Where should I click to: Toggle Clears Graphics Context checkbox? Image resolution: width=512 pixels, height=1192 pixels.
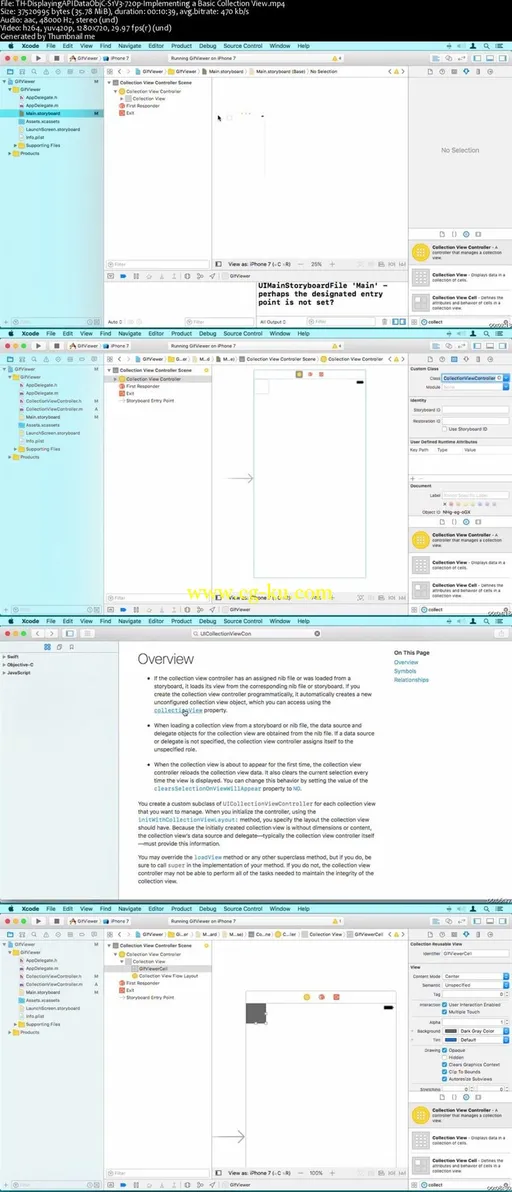(x=445, y=1064)
